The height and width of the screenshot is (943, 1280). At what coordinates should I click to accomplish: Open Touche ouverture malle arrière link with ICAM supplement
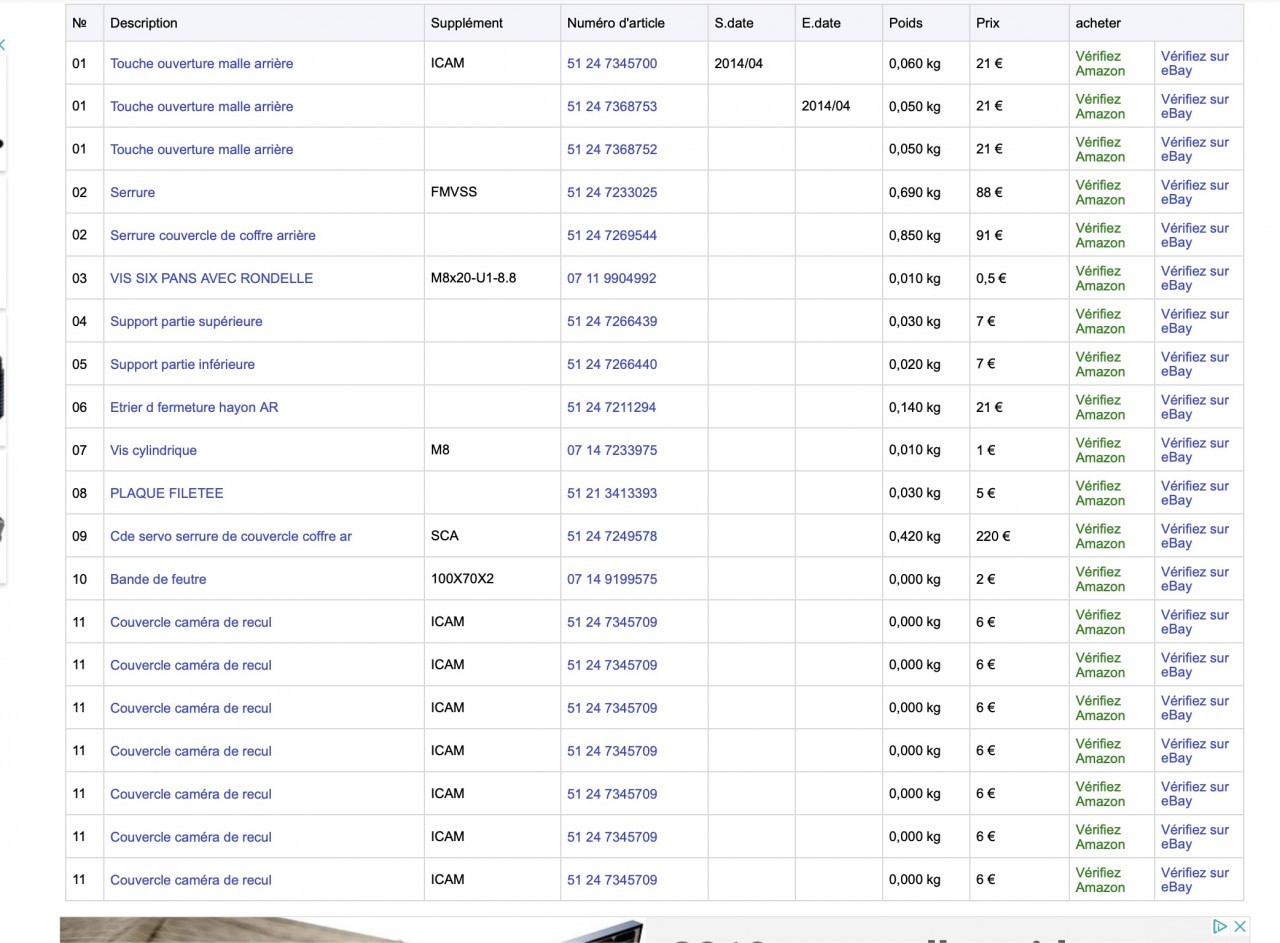[x=202, y=63]
